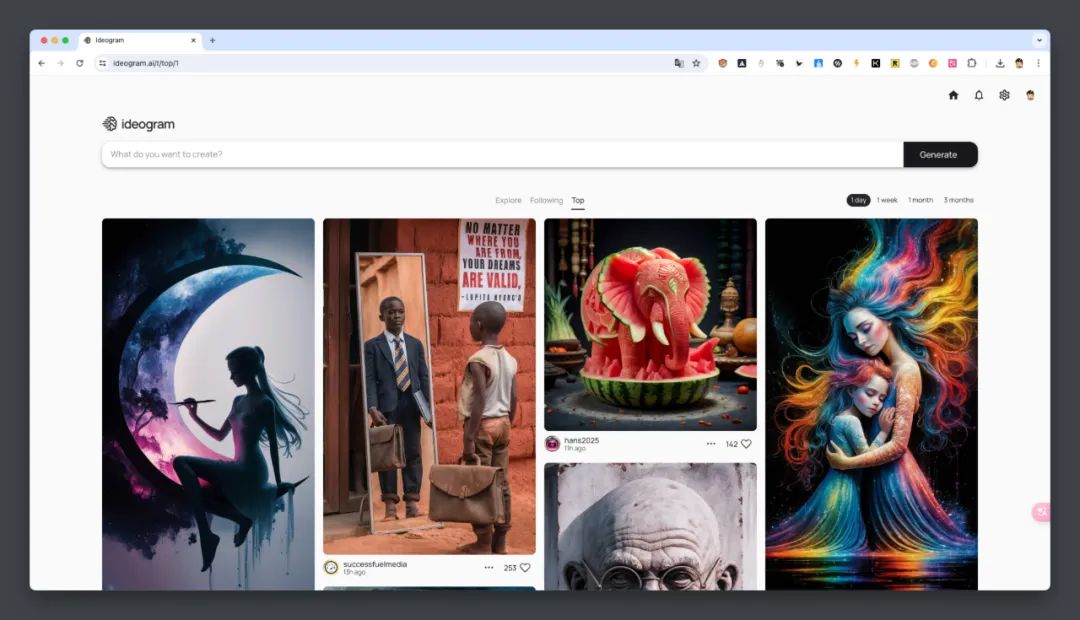Select the Top tab
Image resolution: width=1080 pixels, height=620 pixels.
tap(578, 200)
